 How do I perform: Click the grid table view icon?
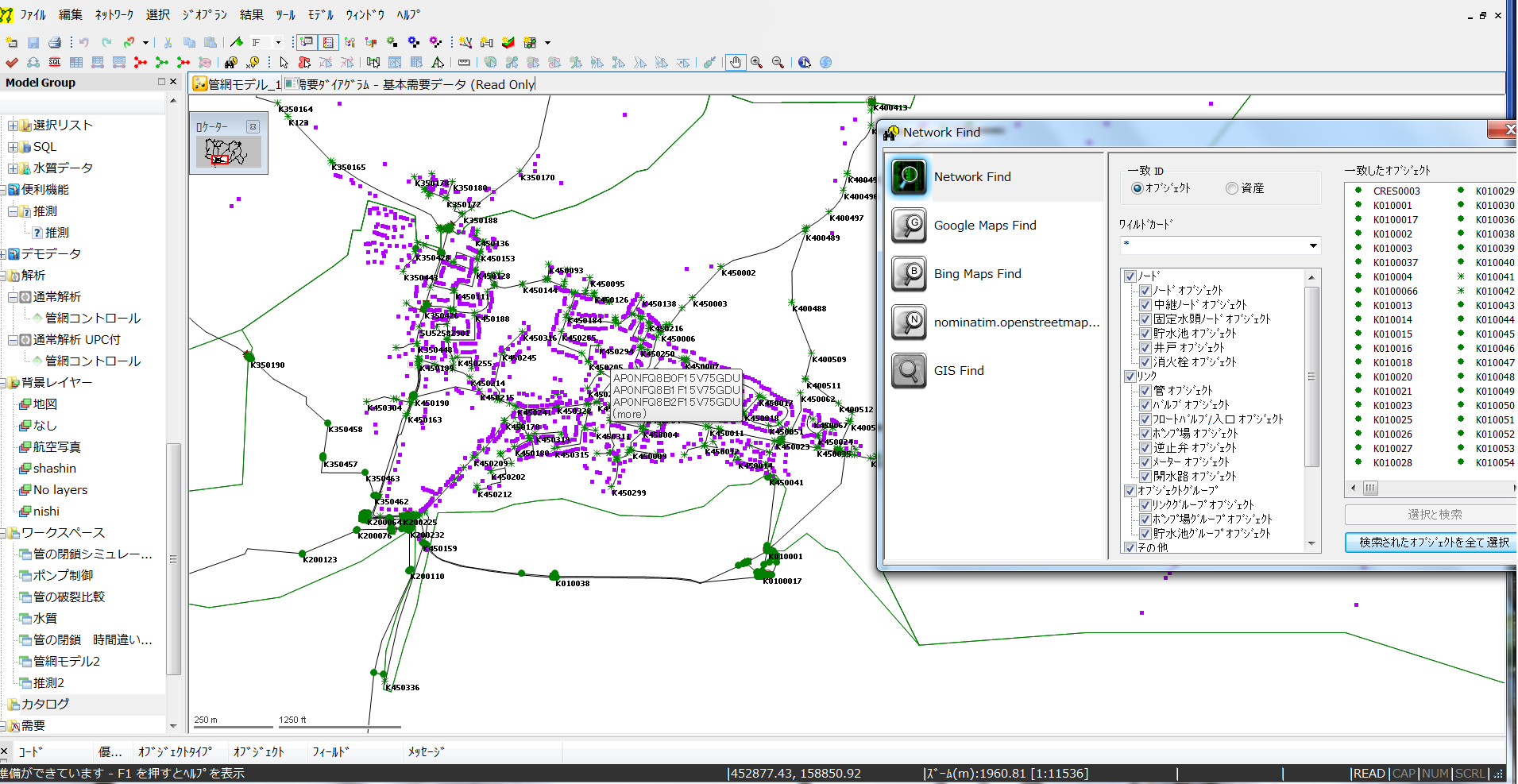pos(76,62)
